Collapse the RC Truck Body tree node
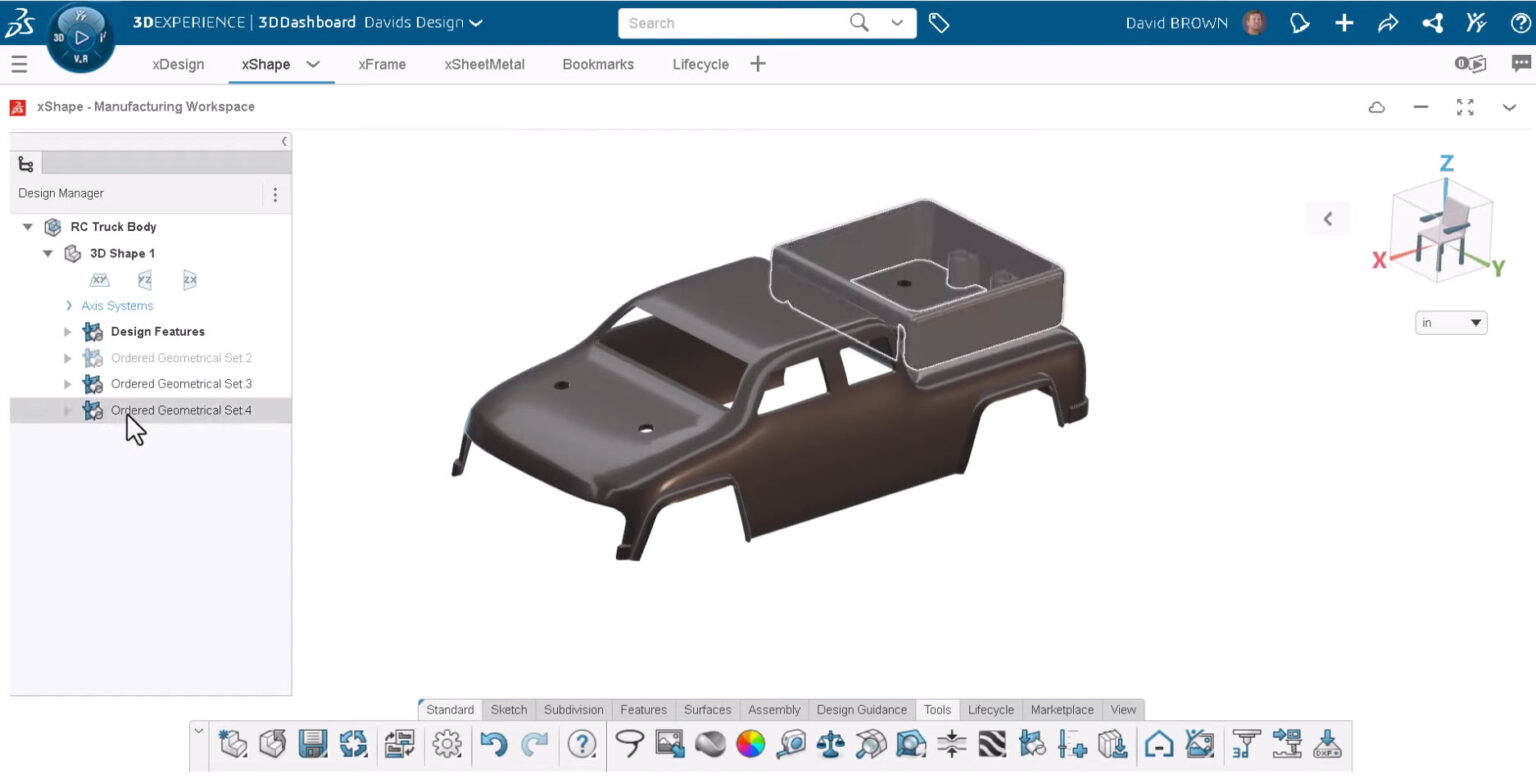Screen dimensions: 1536x779 tap(28, 227)
